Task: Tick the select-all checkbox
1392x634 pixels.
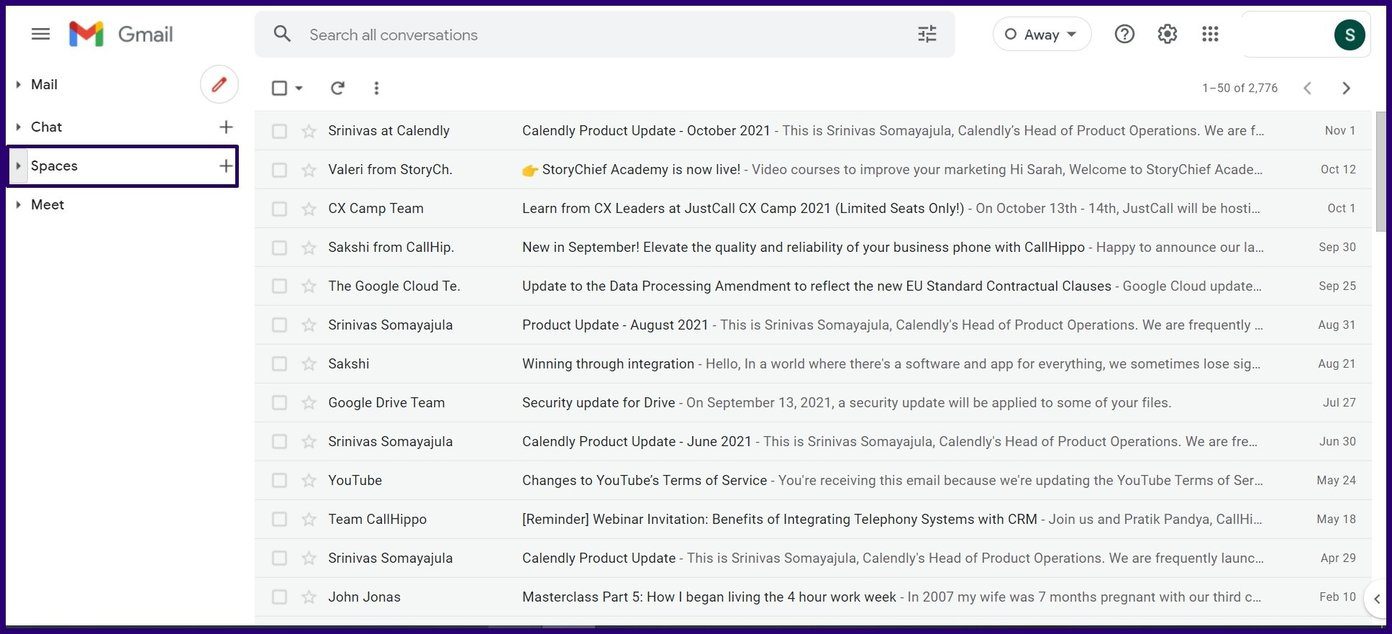Action: [279, 88]
